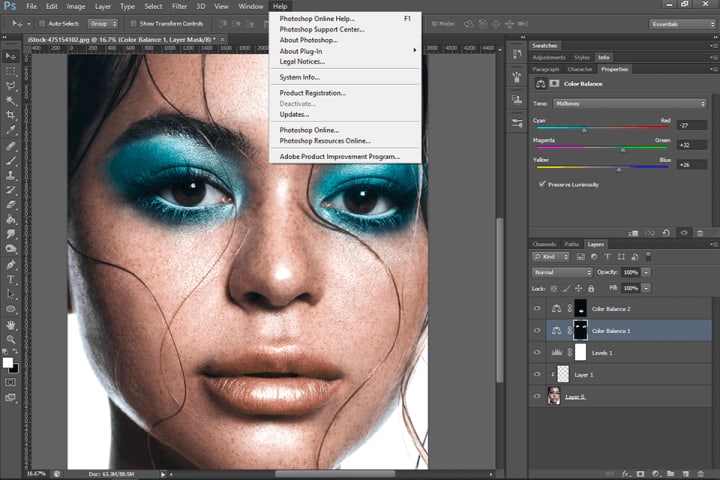
Task: Toggle the layer filter on/off switch
Action: pyautogui.click(x=648, y=256)
